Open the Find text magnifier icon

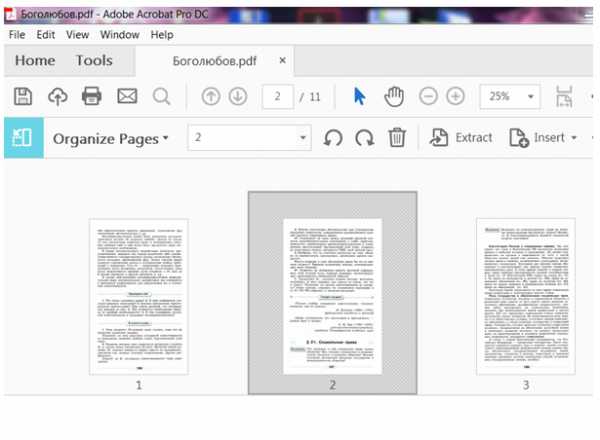[161, 96]
